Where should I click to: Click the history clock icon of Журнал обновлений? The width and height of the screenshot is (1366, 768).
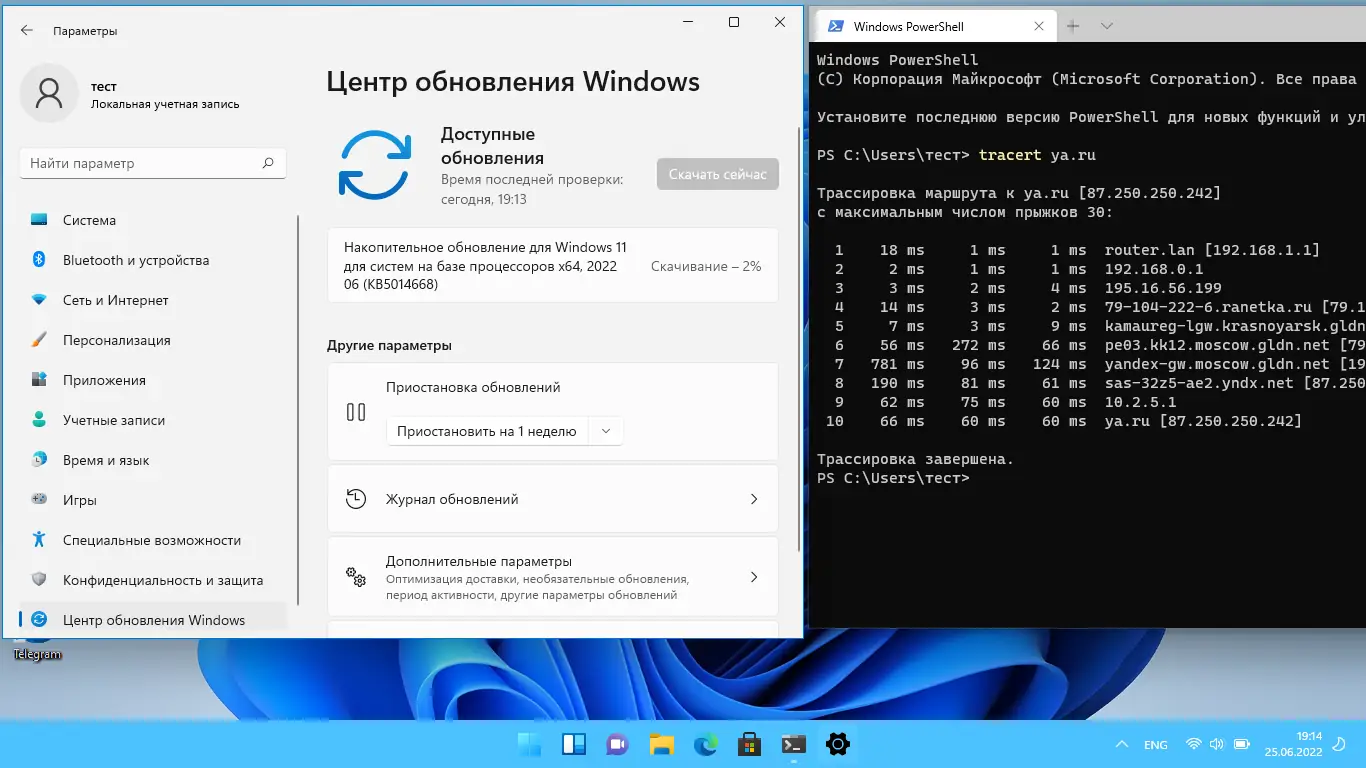356,499
